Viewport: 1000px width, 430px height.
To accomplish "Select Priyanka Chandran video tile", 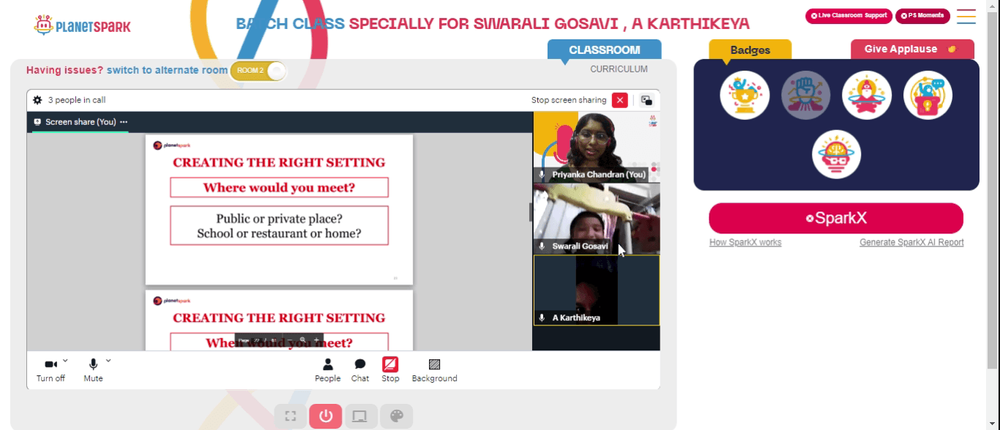I will [596, 147].
